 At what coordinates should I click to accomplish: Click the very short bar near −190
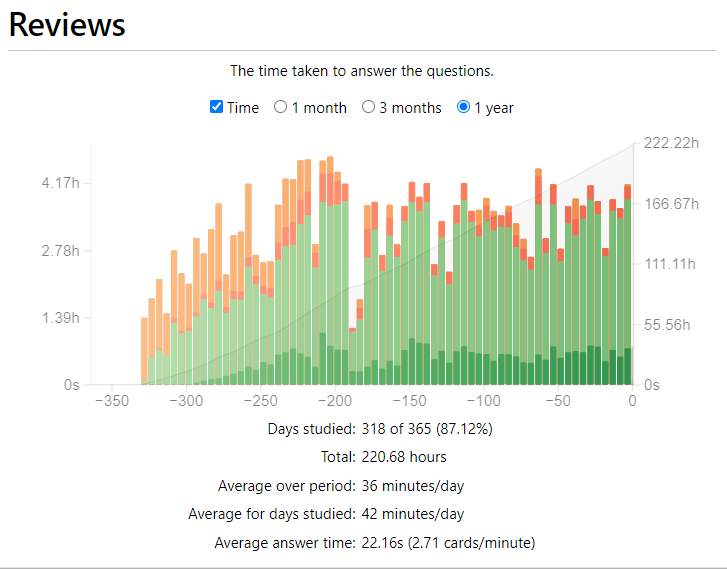click(352, 357)
